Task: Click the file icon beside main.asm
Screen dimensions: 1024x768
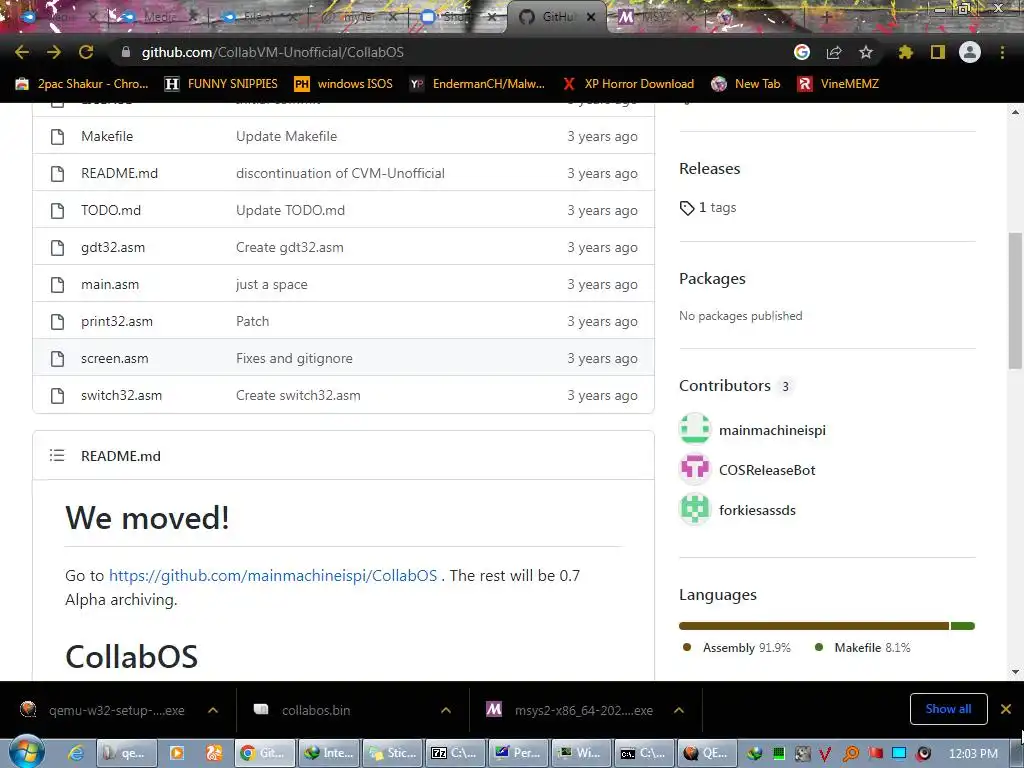Action: (57, 285)
